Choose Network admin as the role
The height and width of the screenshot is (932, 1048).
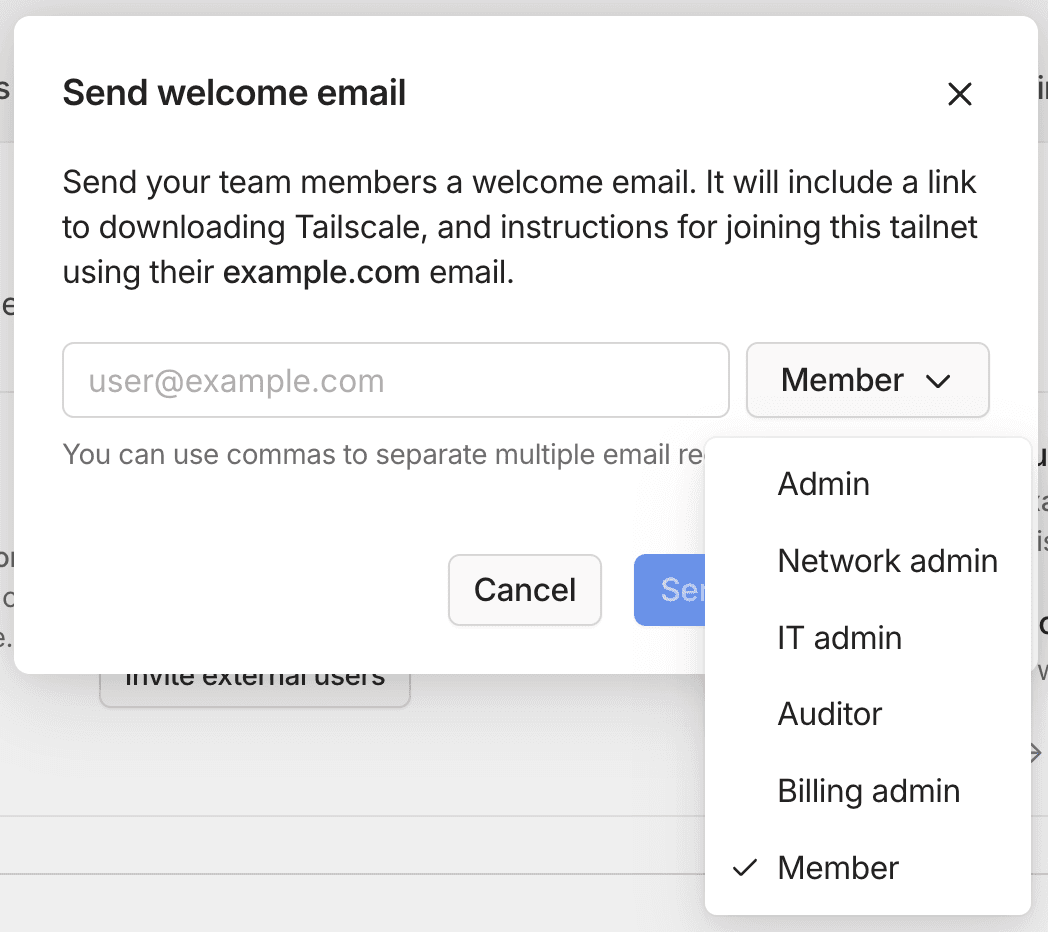click(887, 560)
